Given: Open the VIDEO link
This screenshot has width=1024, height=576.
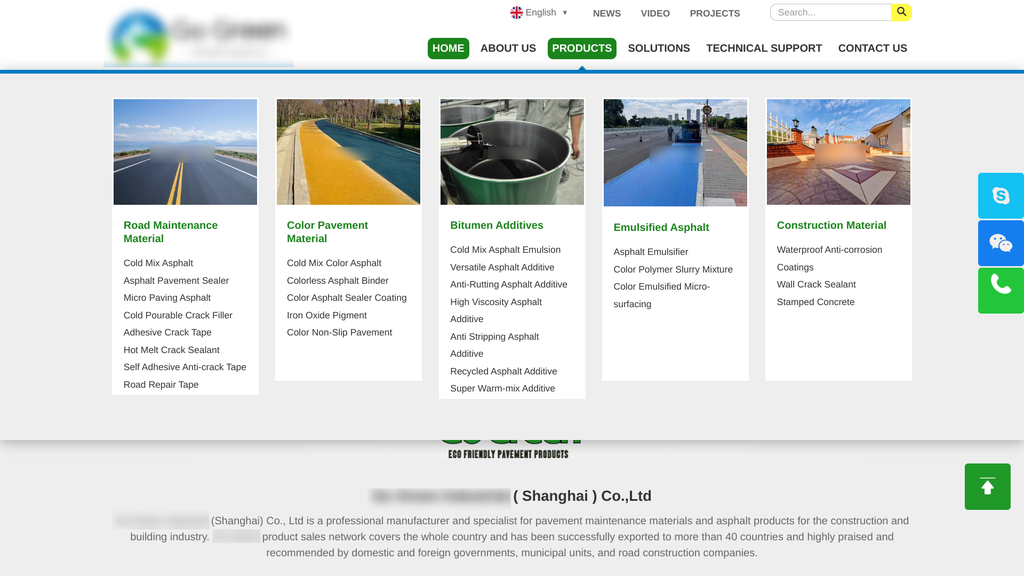Looking at the screenshot, I should [x=655, y=13].
